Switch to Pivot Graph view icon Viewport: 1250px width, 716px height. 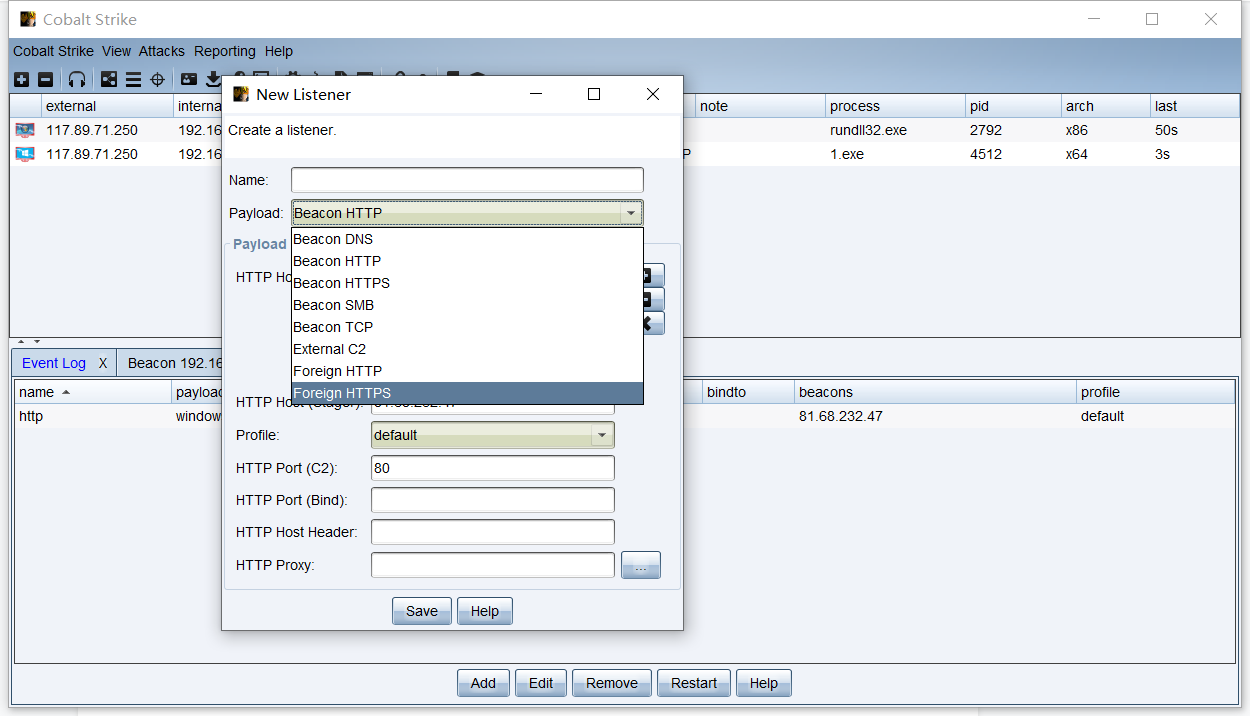click(x=109, y=79)
